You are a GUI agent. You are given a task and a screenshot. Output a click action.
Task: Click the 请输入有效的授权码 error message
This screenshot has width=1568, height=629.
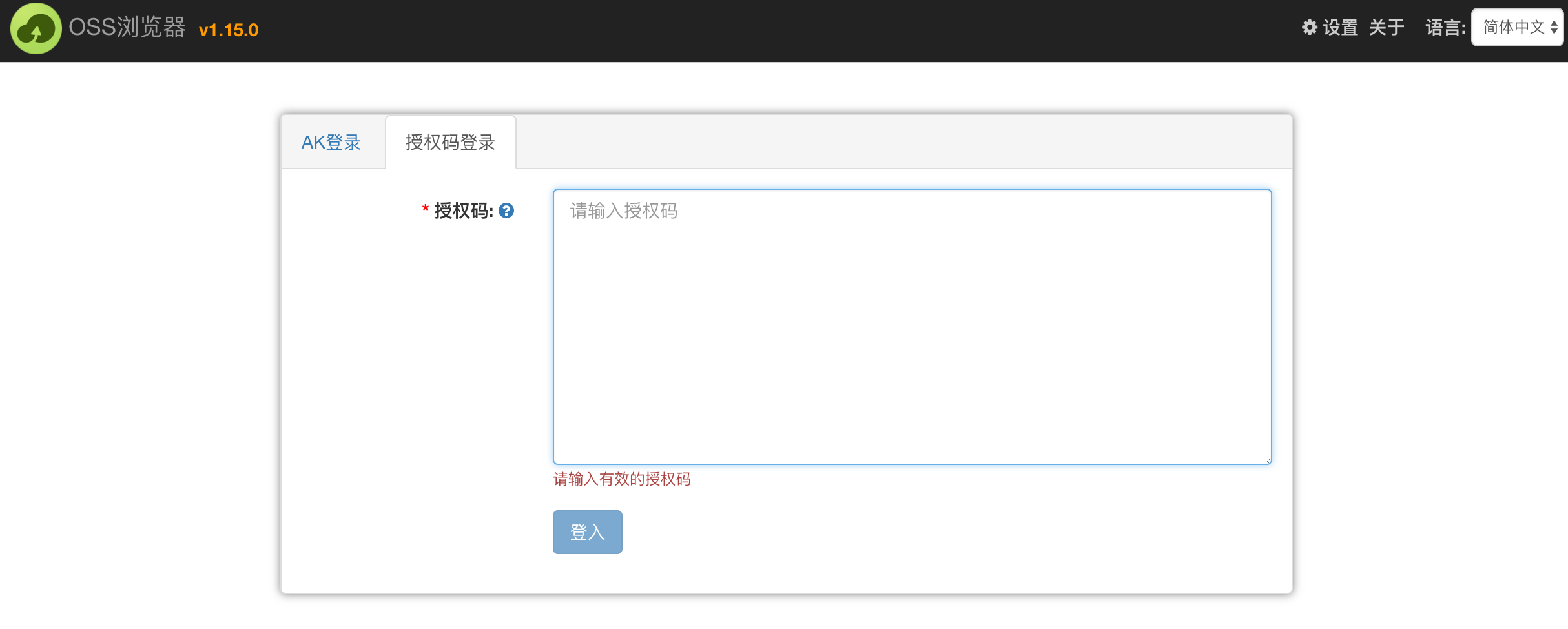621,479
